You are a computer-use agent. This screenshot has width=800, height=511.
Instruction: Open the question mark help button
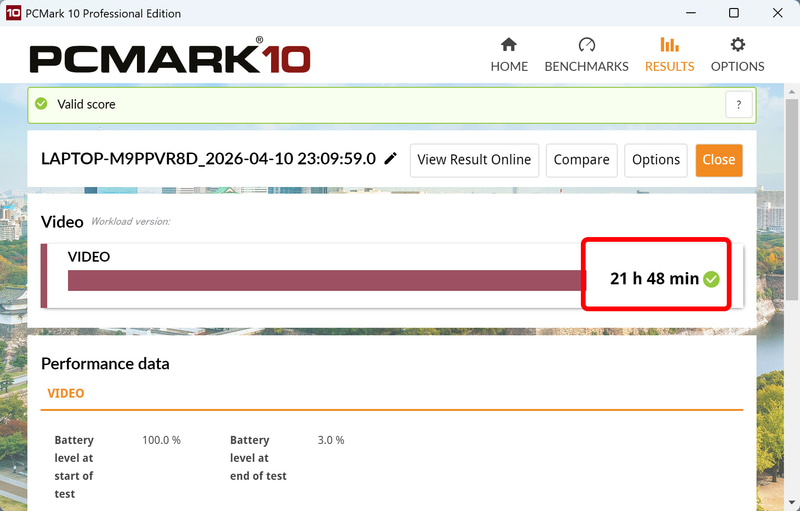point(738,105)
